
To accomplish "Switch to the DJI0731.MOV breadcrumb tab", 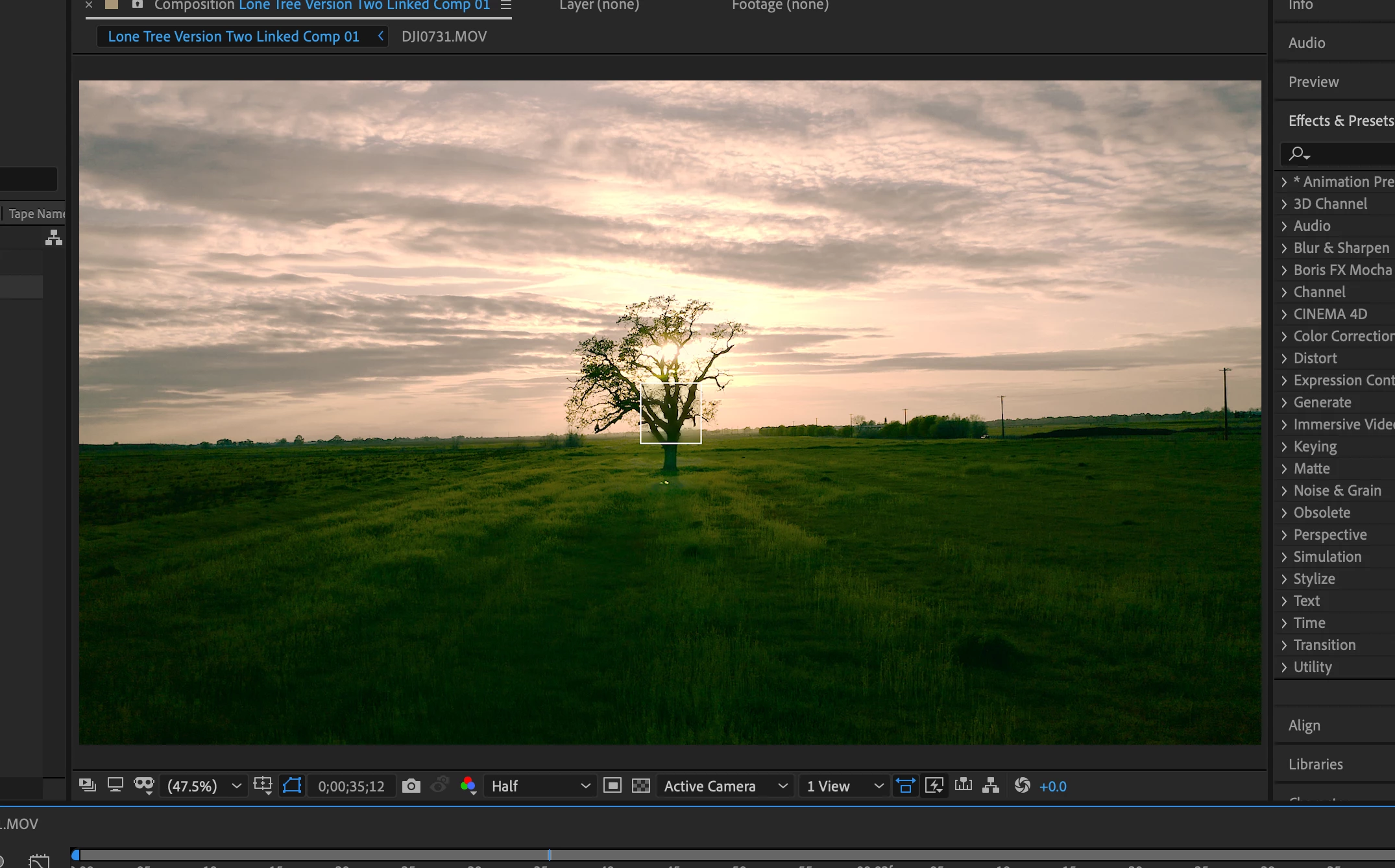I will (444, 36).
